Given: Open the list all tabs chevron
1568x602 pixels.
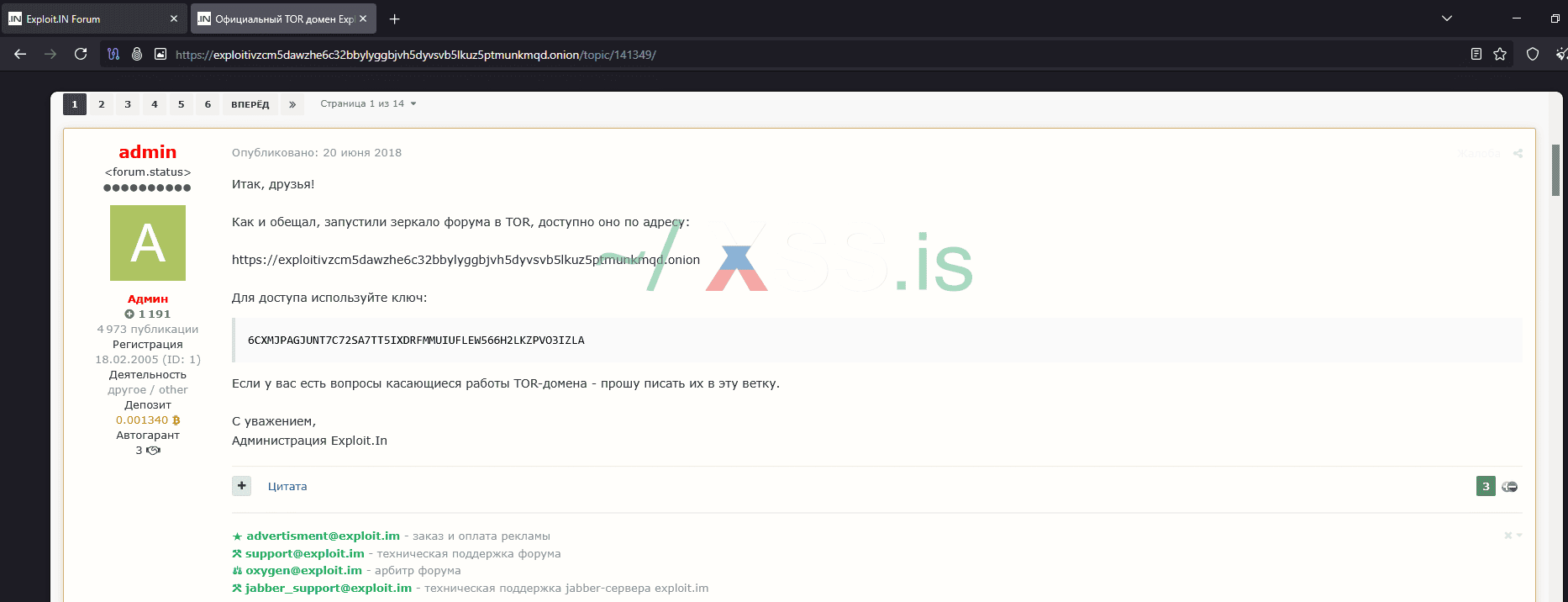Looking at the screenshot, I should pos(1447,18).
